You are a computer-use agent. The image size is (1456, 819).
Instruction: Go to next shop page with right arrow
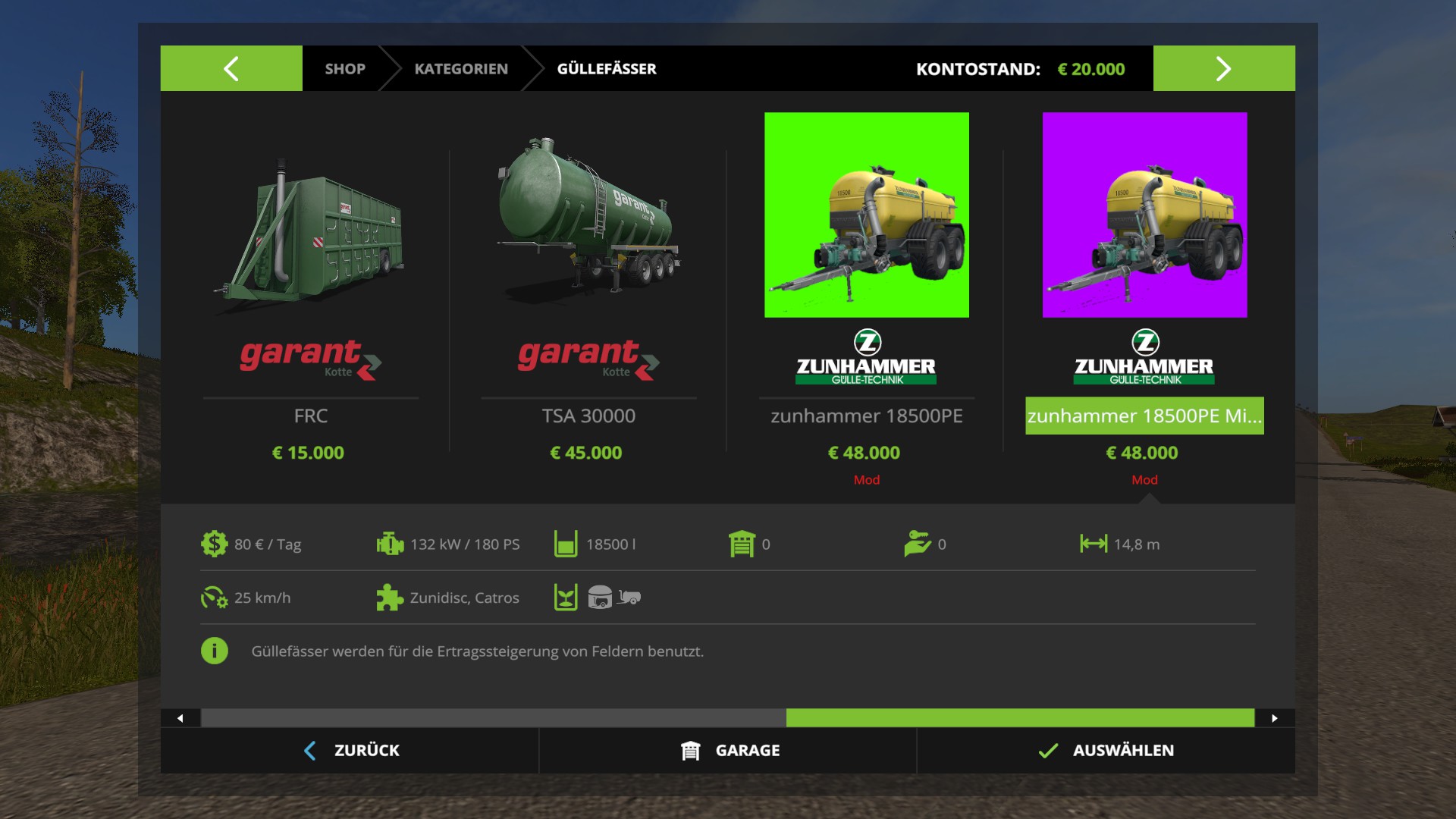[1224, 68]
